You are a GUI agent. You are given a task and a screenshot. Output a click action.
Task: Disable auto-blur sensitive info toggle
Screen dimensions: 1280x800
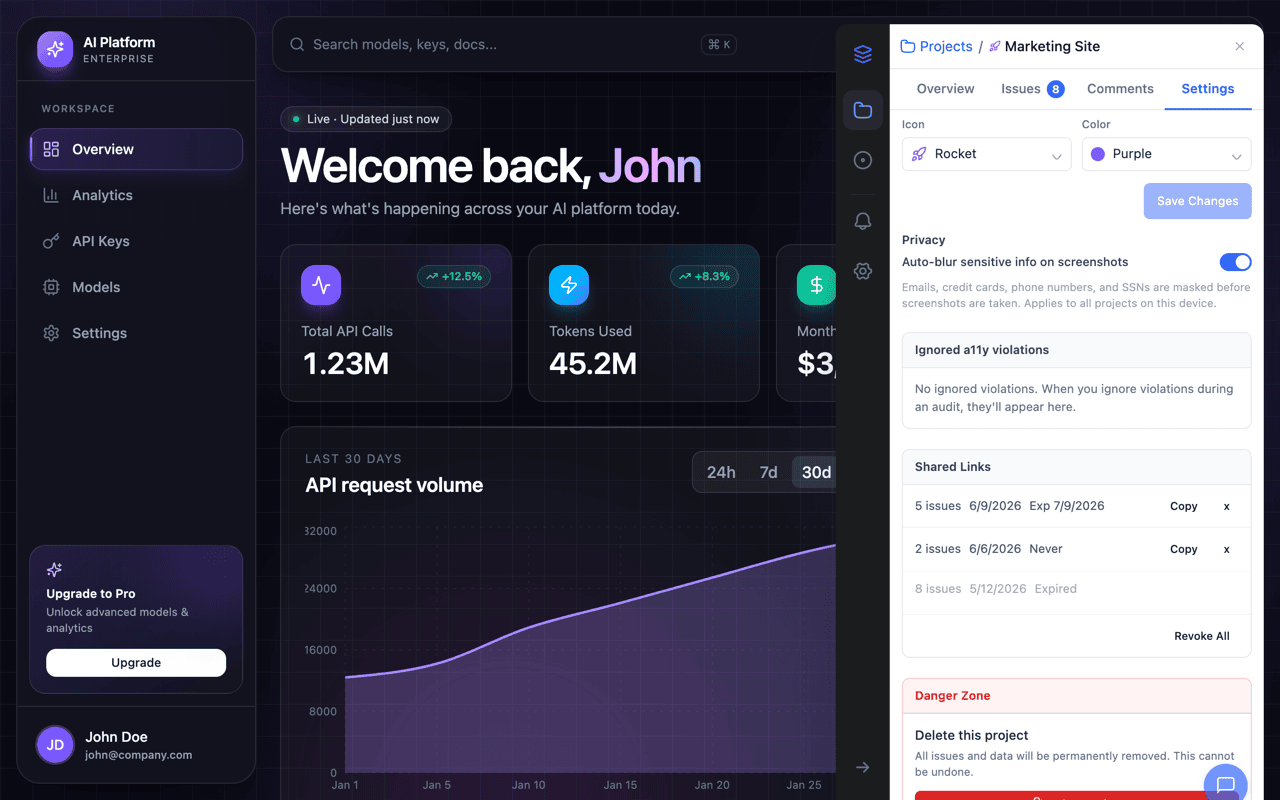[x=1235, y=262]
